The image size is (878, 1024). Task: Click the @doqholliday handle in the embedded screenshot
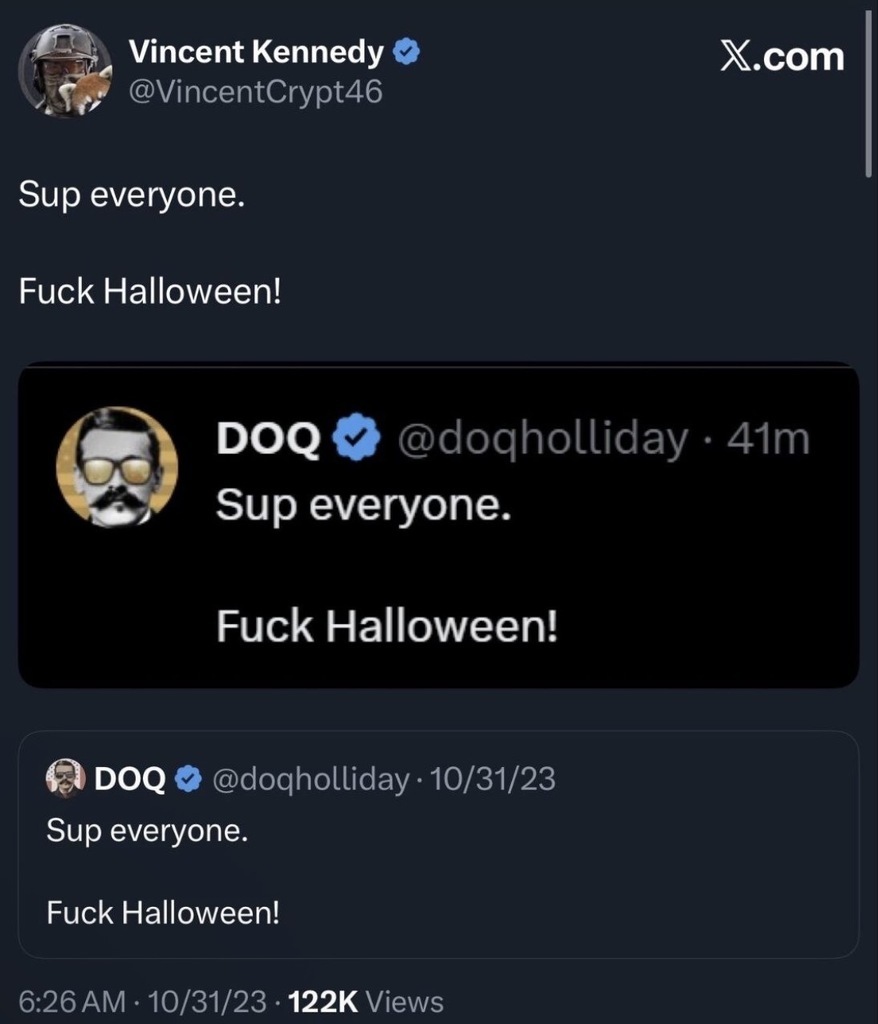pos(543,438)
